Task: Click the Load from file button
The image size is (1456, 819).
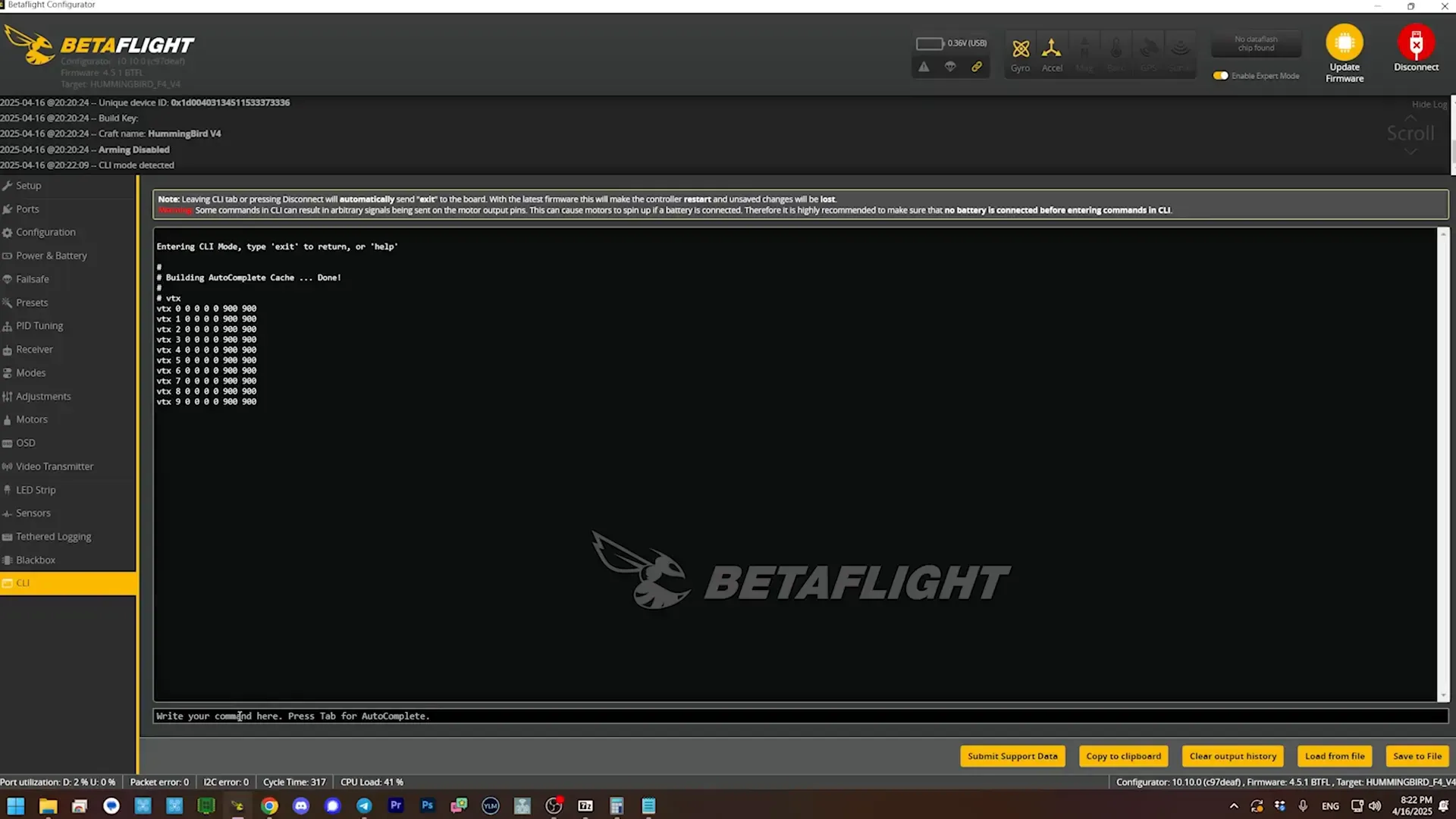Action: point(1335,756)
